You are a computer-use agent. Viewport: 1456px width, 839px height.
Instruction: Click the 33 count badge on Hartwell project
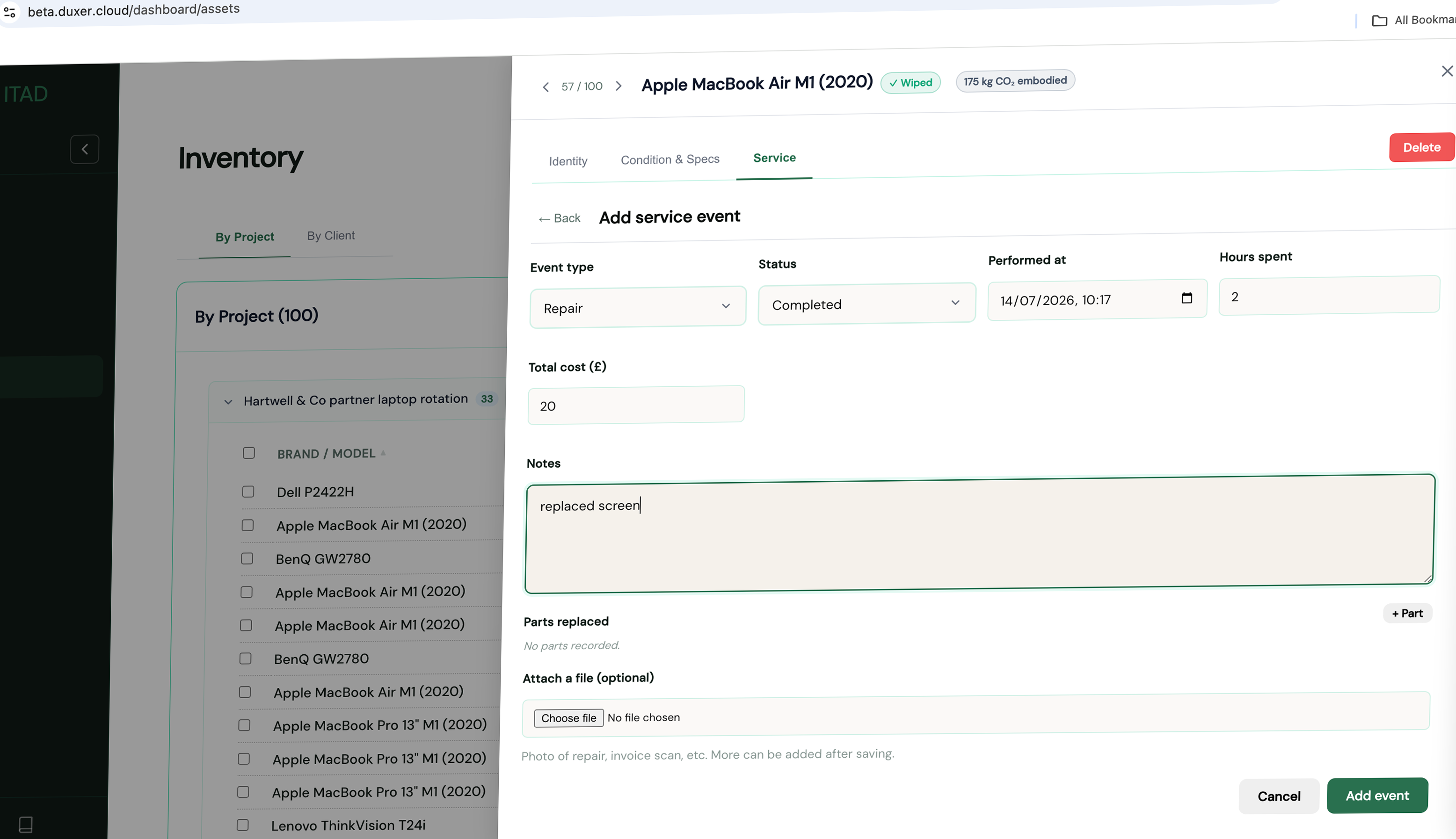click(x=487, y=399)
